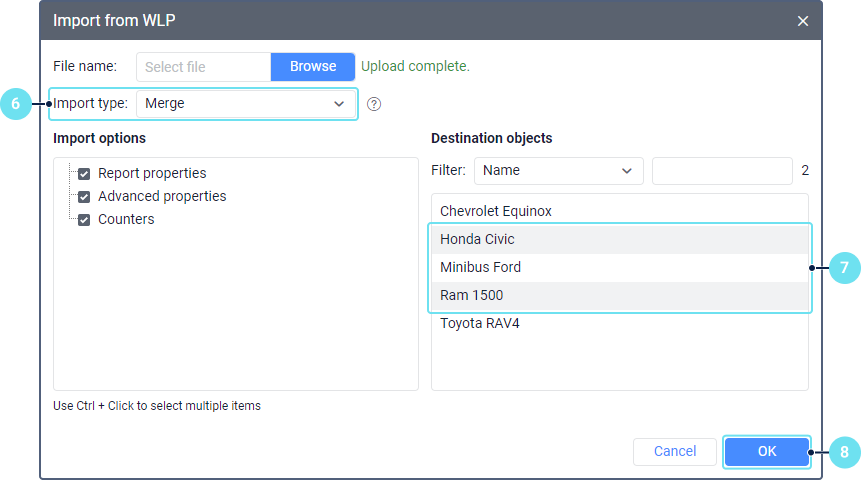
Task: Confirm import with OK button
Action: click(767, 452)
